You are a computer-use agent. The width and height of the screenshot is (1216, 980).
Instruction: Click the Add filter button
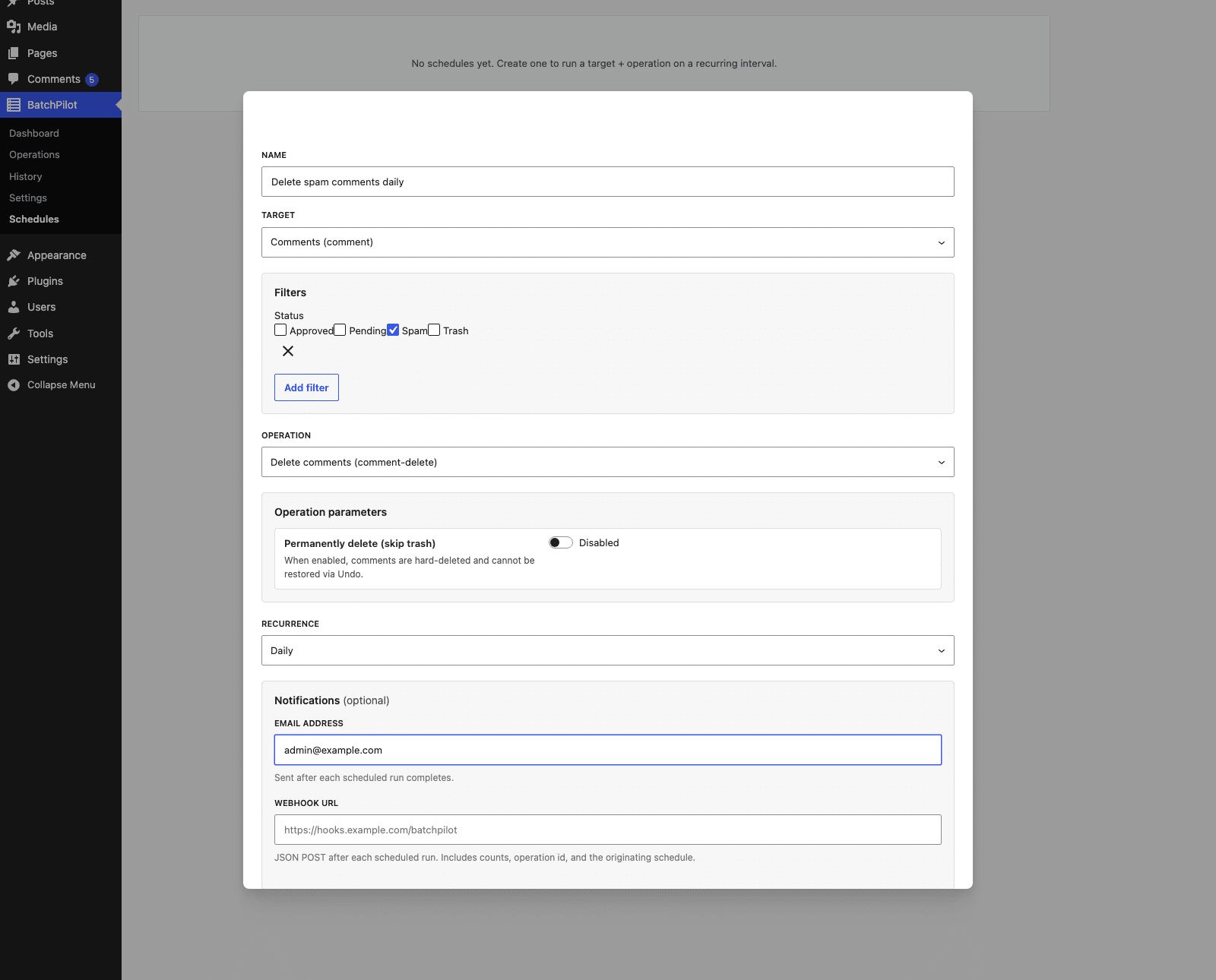[306, 387]
